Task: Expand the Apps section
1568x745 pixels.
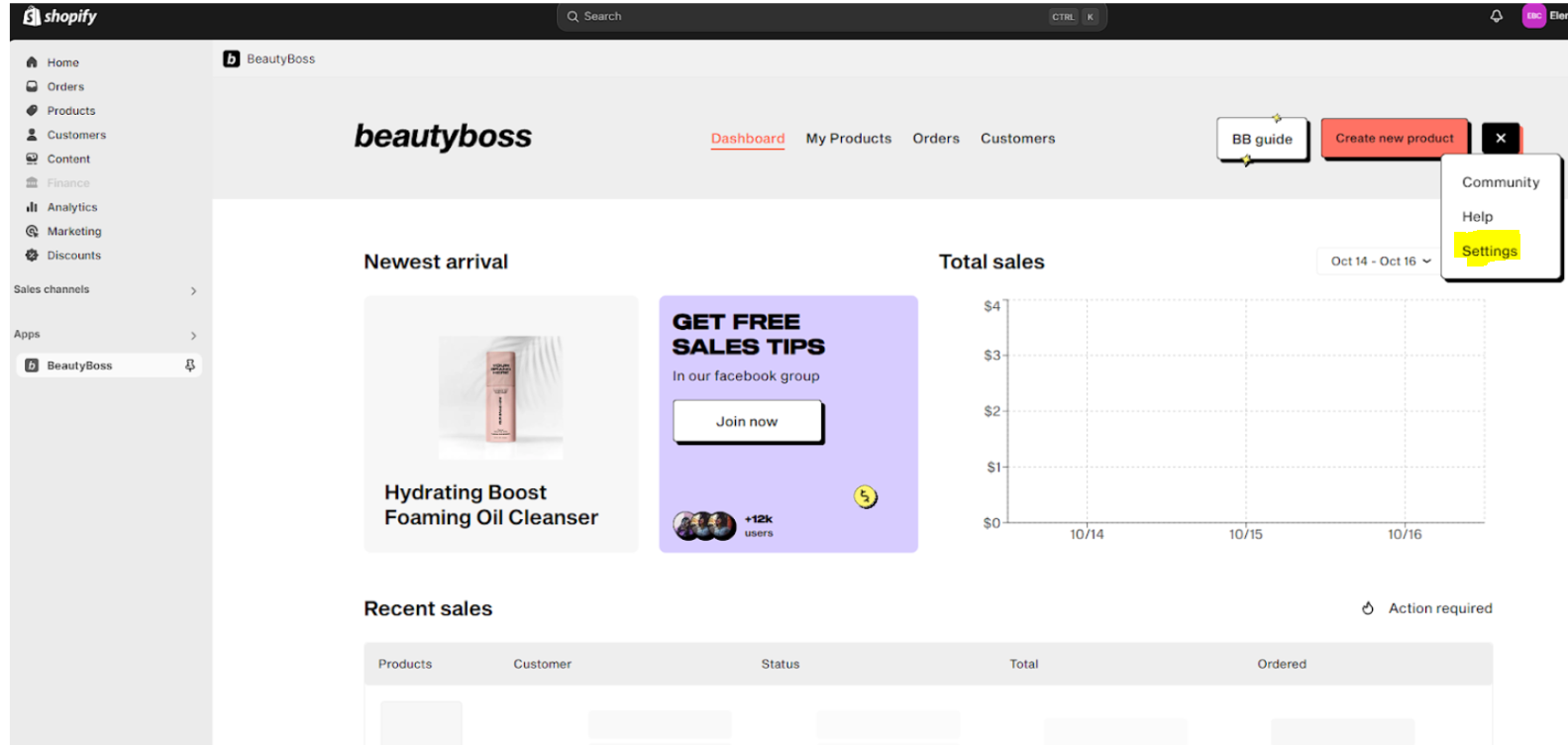Action: (193, 336)
